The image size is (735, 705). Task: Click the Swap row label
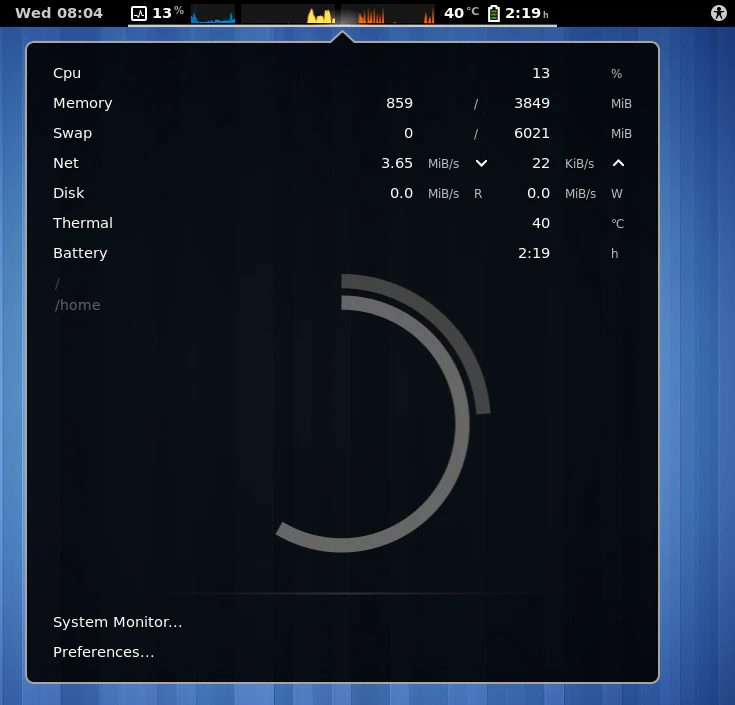pos(72,133)
